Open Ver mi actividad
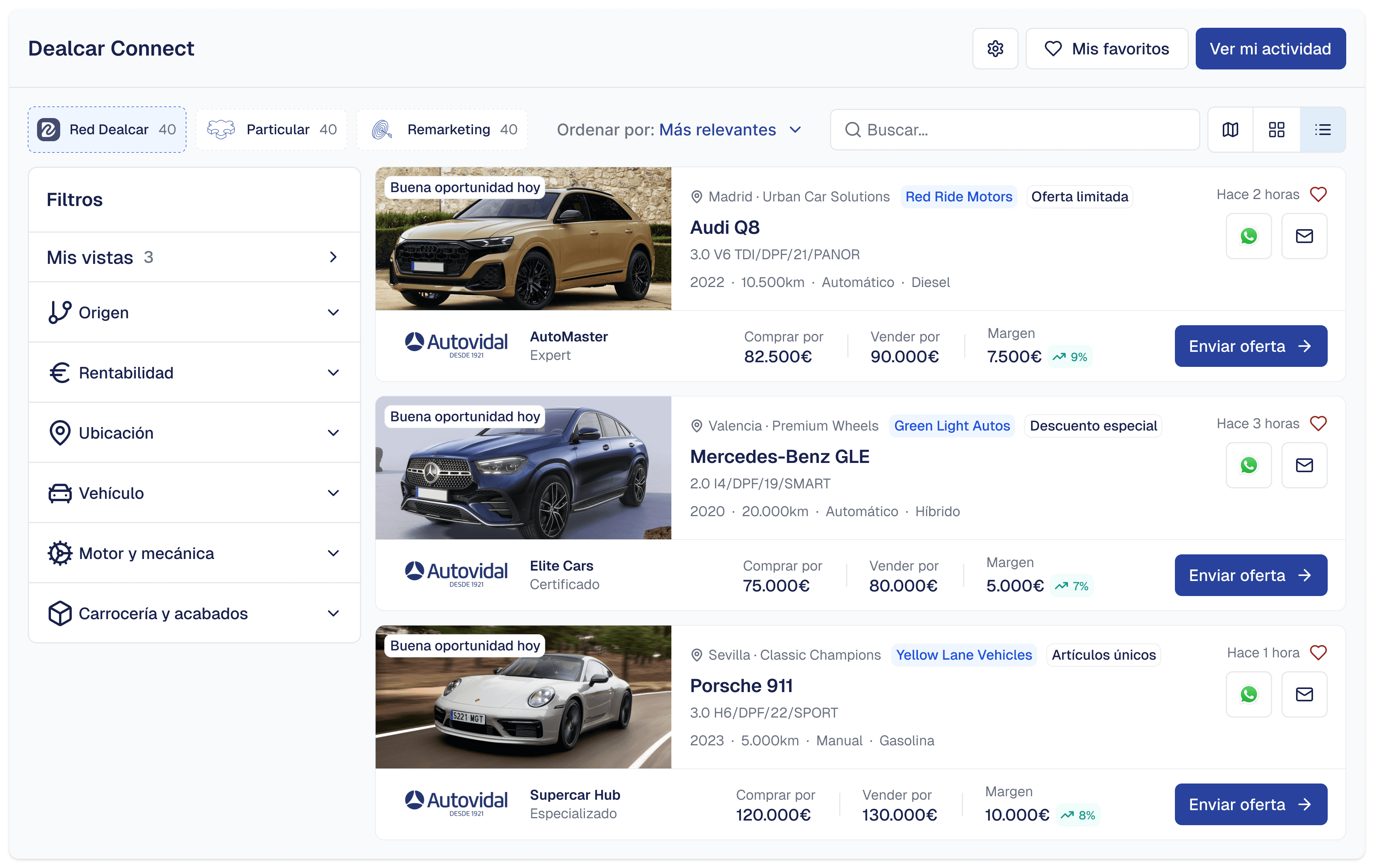Viewport: 1374px width, 868px height. coord(1271,49)
